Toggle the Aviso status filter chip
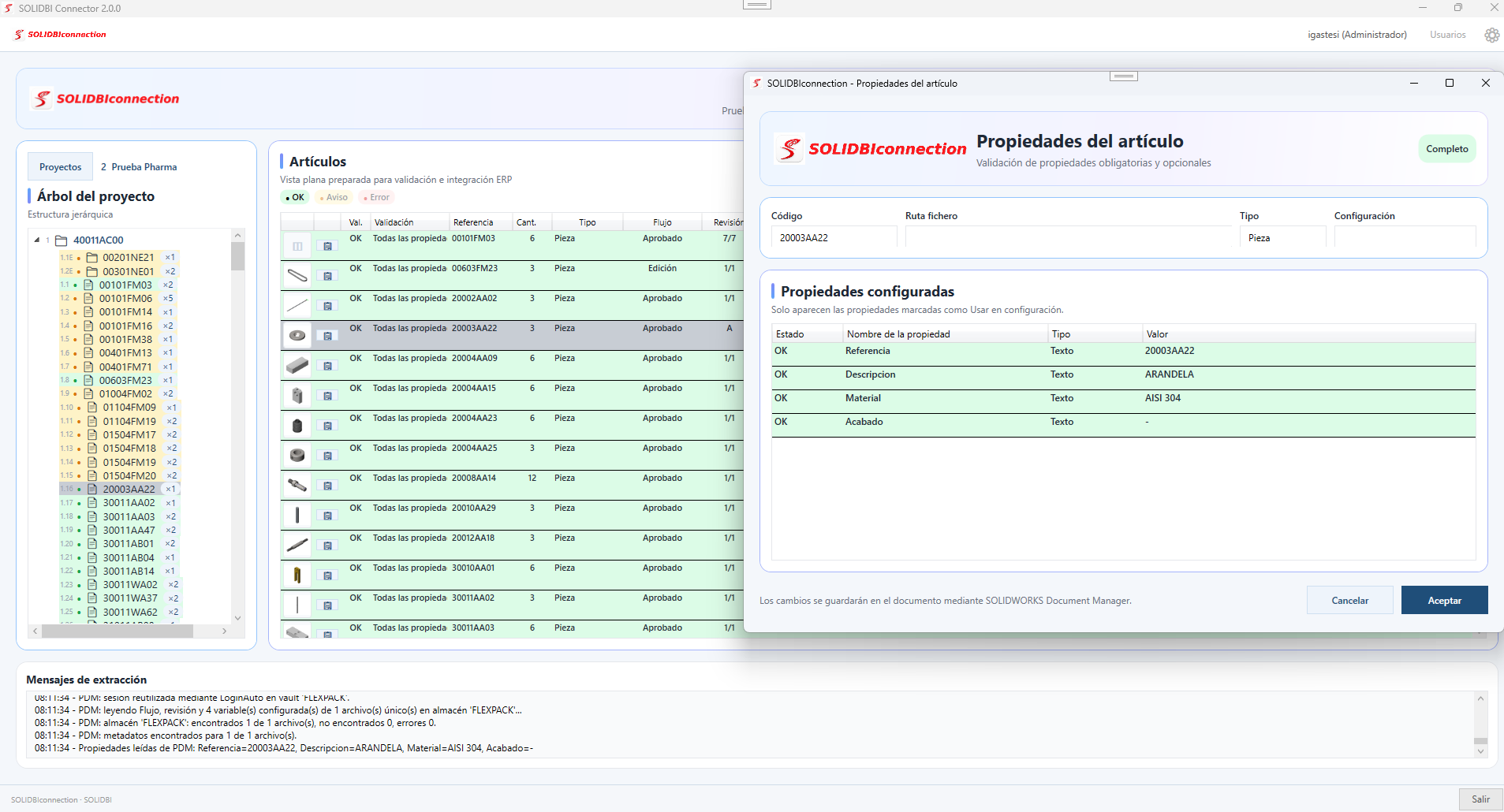Viewport: 1504px width, 812px height. point(334,198)
